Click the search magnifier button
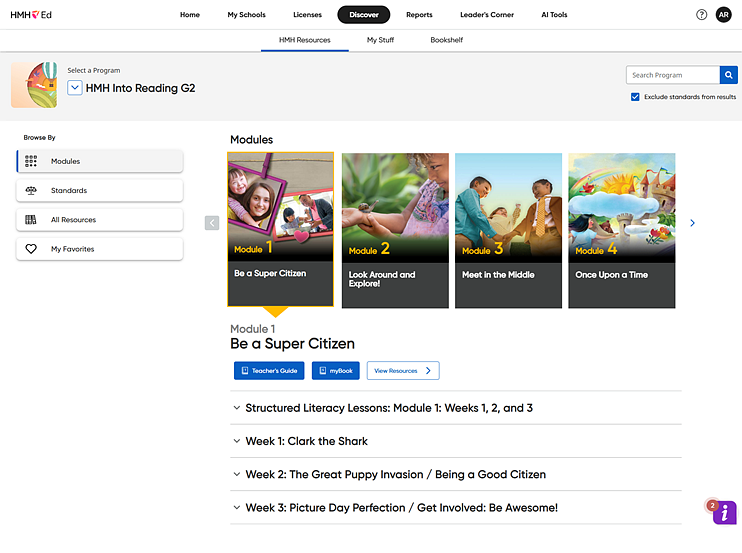 pyautogui.click(x=728, y=75)
